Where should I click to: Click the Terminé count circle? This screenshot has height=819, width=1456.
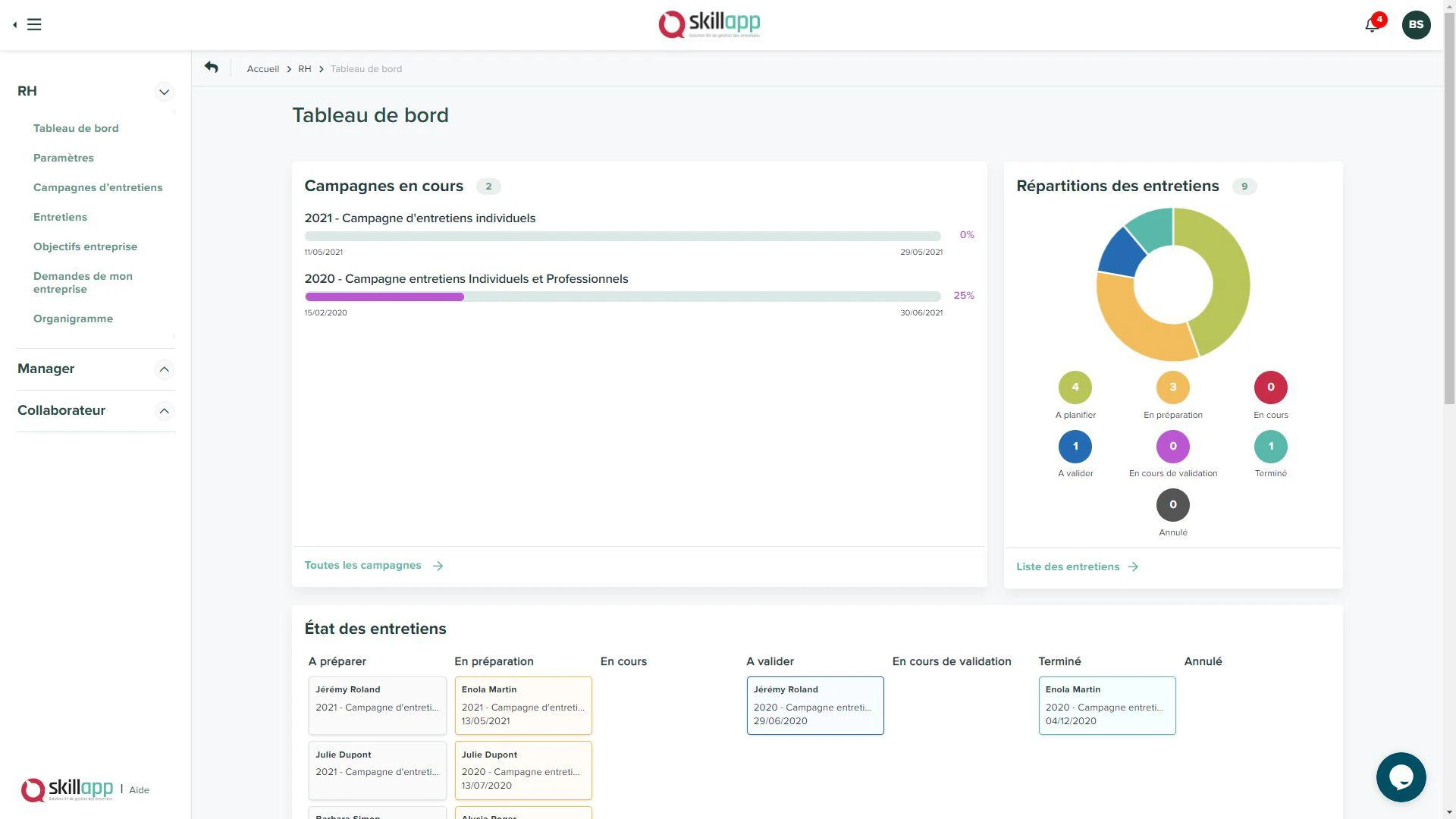[x=1270, y=447]
